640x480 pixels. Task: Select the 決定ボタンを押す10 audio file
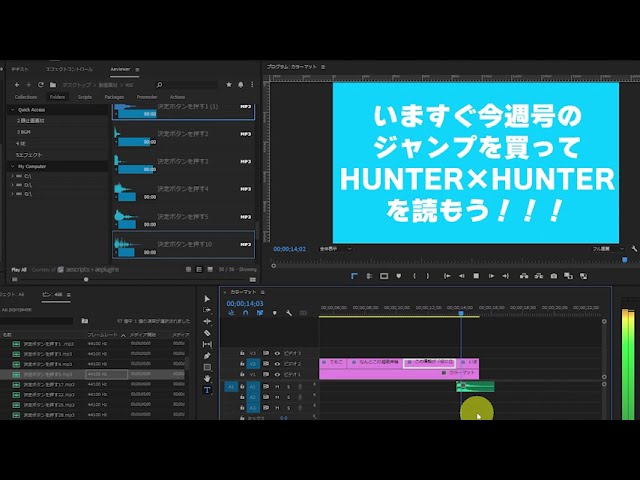click(x=183, y=245)
